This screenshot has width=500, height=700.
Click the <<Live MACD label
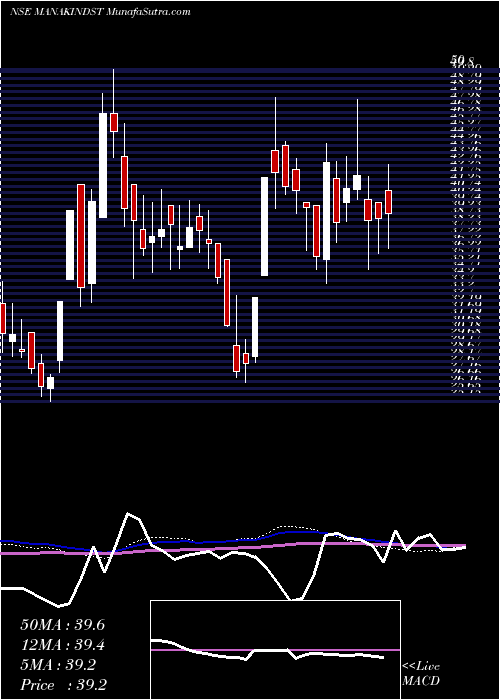click(x=421, y=674)
